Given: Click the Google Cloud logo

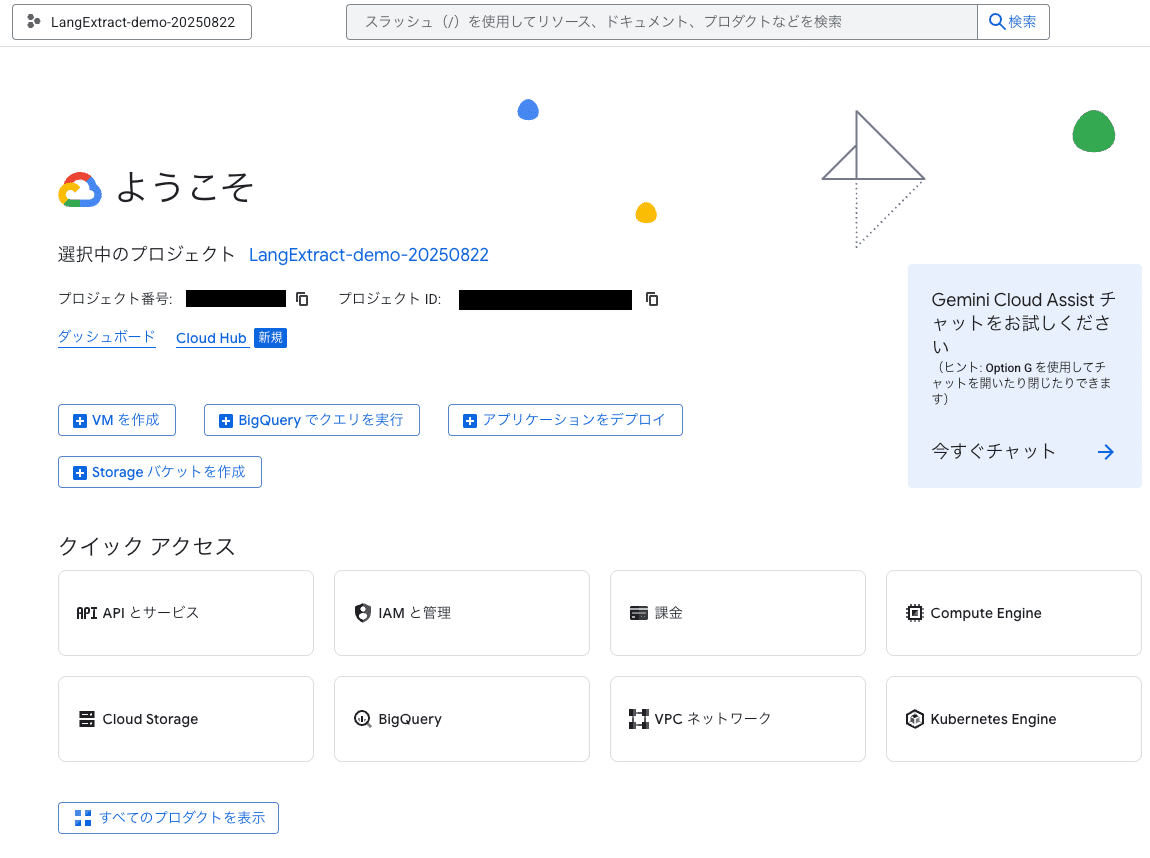Looking at the screenshot, I should pos(81,190).
